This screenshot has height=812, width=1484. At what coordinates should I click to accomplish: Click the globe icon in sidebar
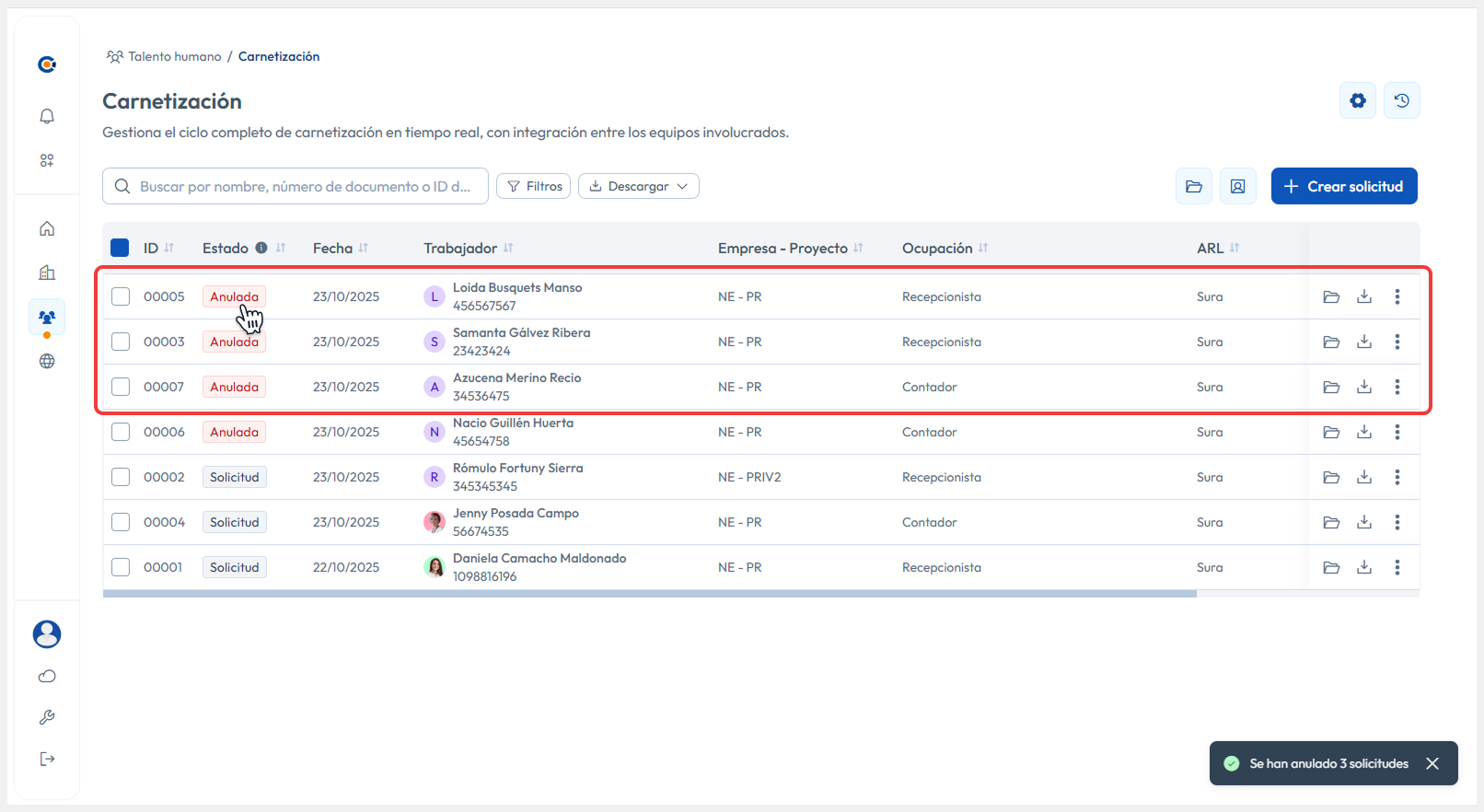tap(47, 361)
